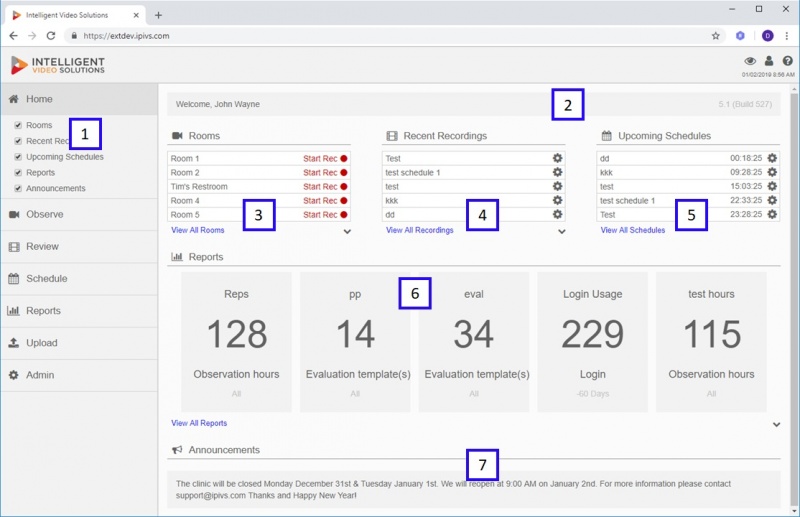This screenshot has height=517, width=800.
Task: Collapse the Rooms panel with its chevron
Action: pyautogui.click(x=347, y=232)
